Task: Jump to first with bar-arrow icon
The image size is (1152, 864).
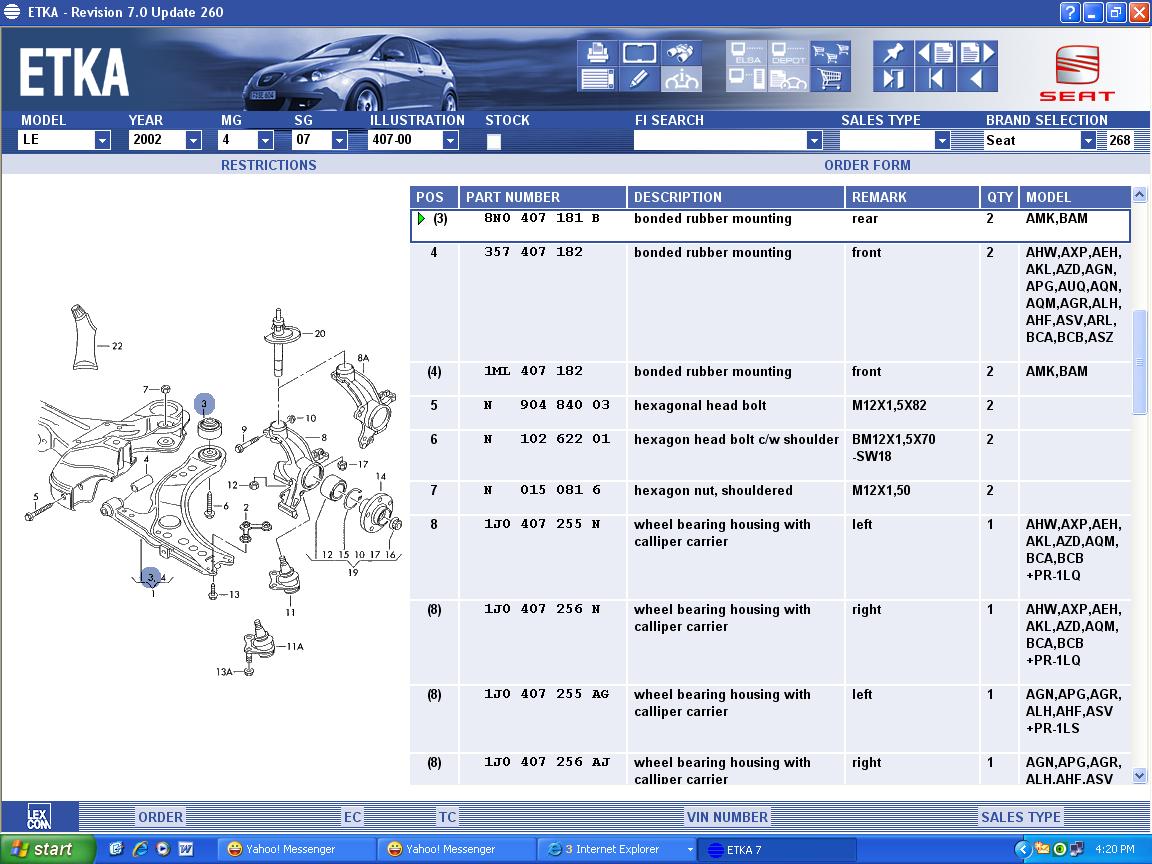Action: [935, 79]
